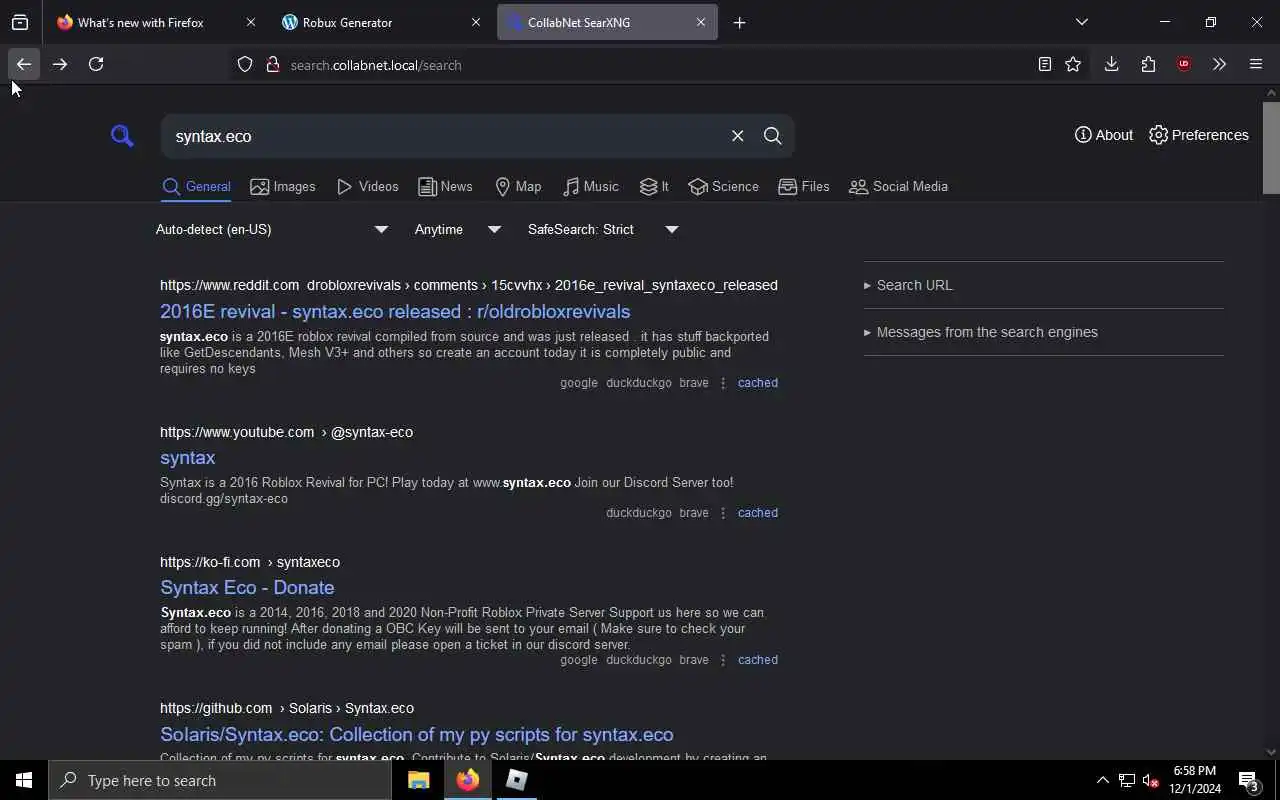The height and width of the screenshot is (800, 1280).
Task: Close the Robux Generator tab
Action: click(475, 22)
